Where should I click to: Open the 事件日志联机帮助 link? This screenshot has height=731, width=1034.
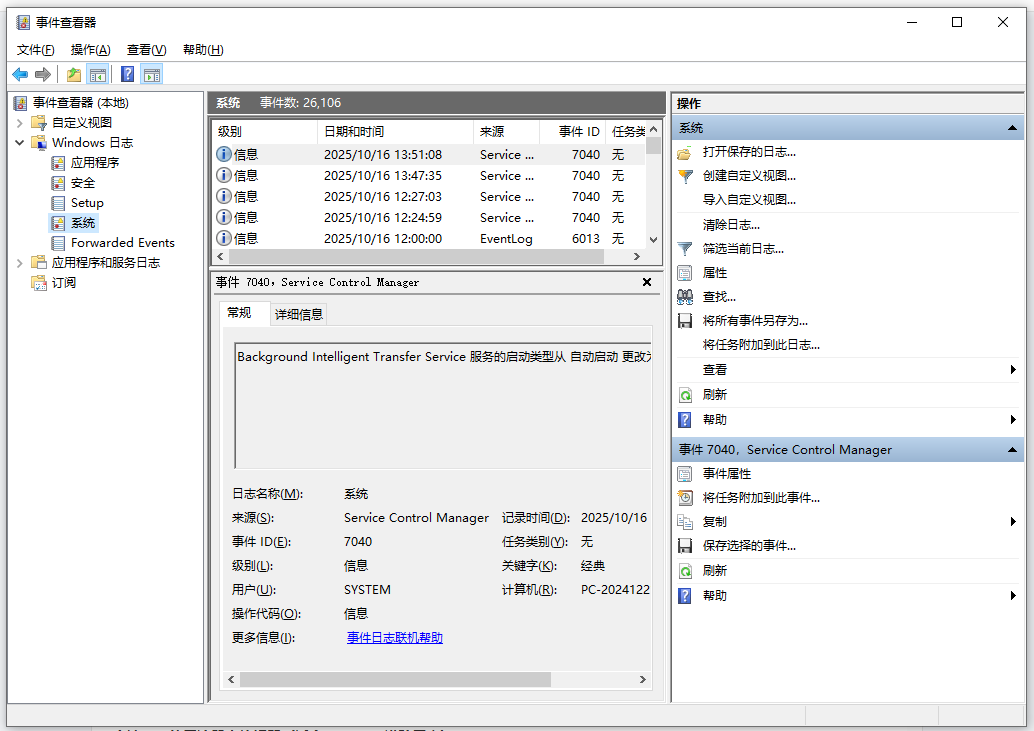(x=395, y=638)
